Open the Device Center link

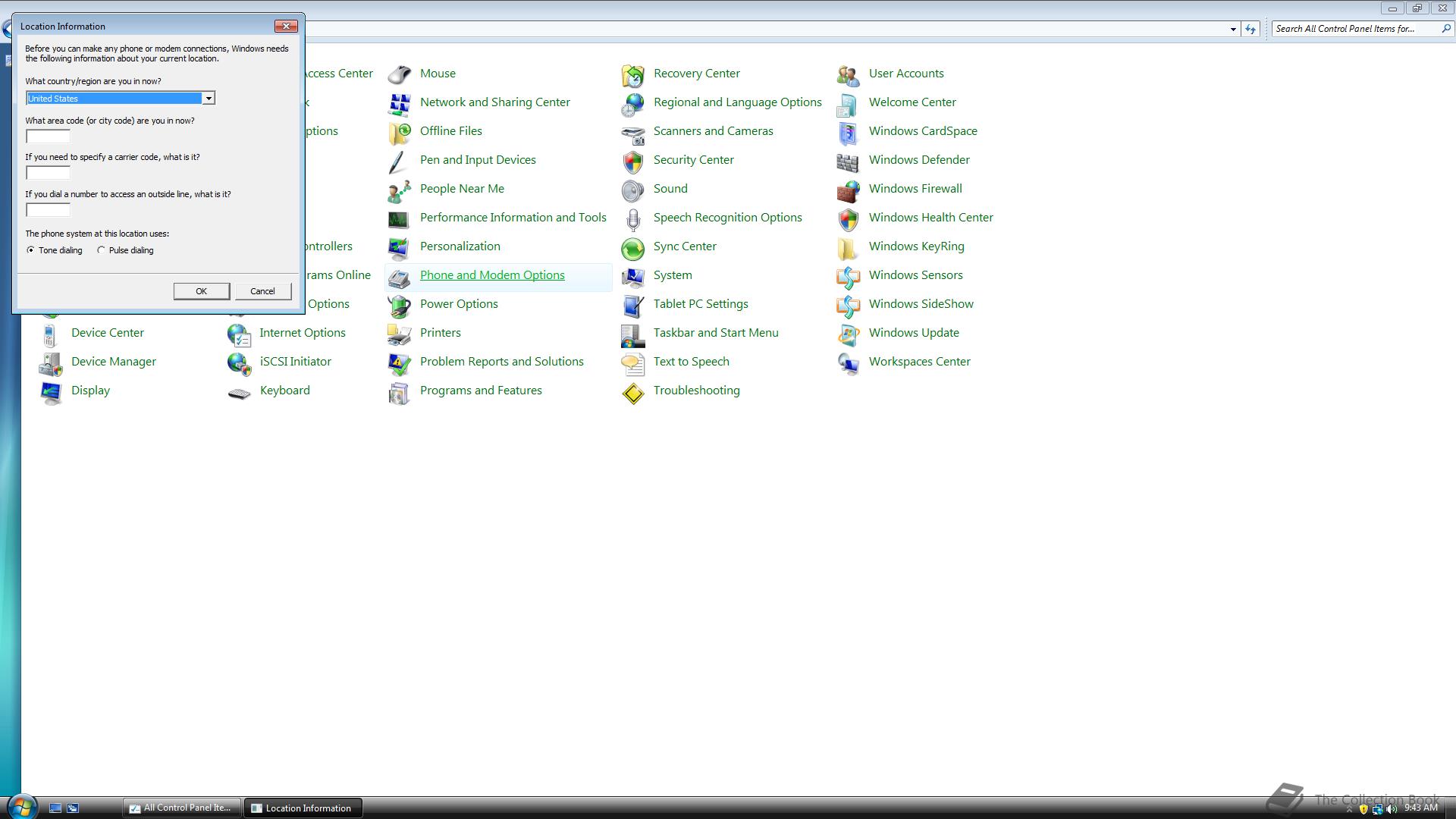pos(107,333)
